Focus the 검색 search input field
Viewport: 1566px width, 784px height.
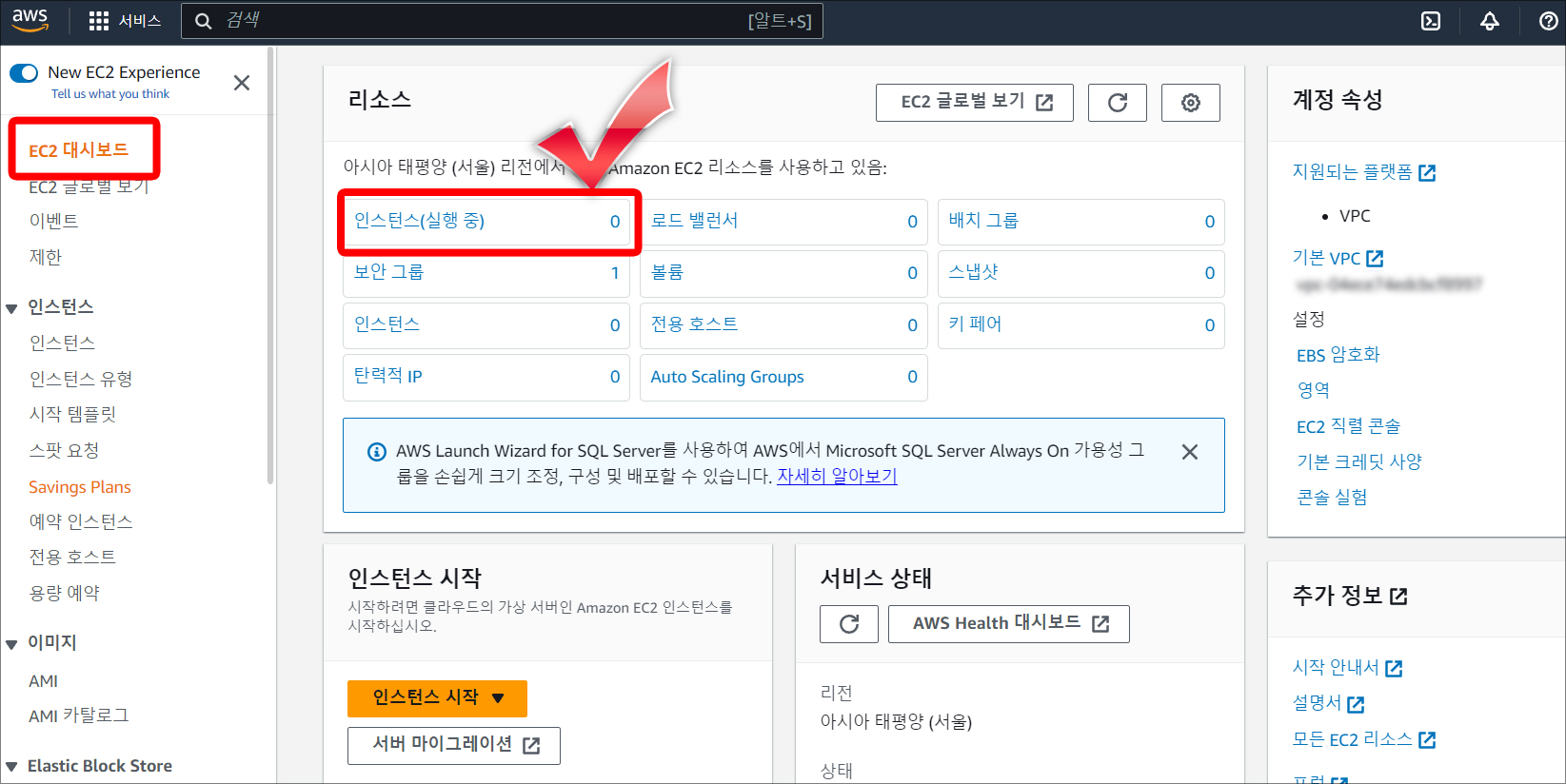pos(503,21)
